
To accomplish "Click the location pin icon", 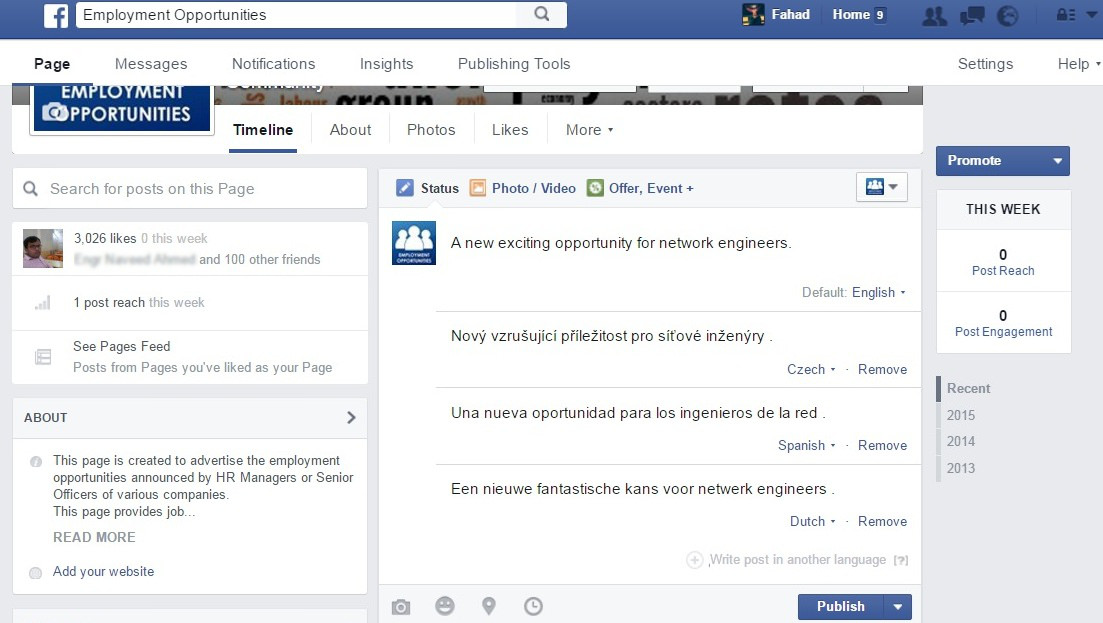I will click(x=489, y=606).
